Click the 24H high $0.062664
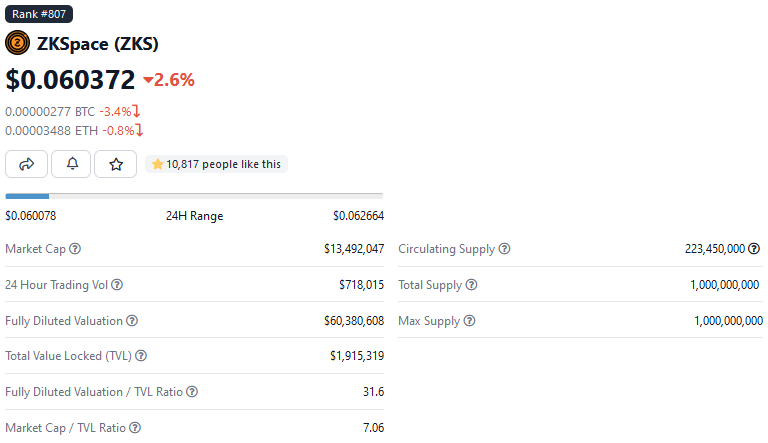This screenshot has width=768, height=443. point(359,216)
